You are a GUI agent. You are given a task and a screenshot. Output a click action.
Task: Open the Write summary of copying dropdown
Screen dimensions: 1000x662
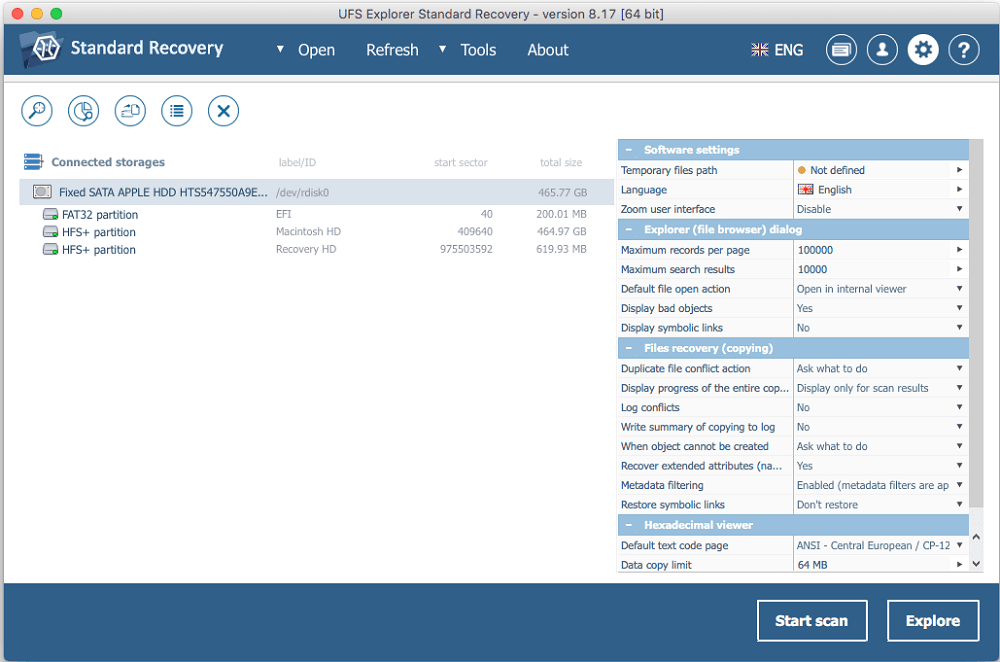pyautogui.click(x=959, y=427)
